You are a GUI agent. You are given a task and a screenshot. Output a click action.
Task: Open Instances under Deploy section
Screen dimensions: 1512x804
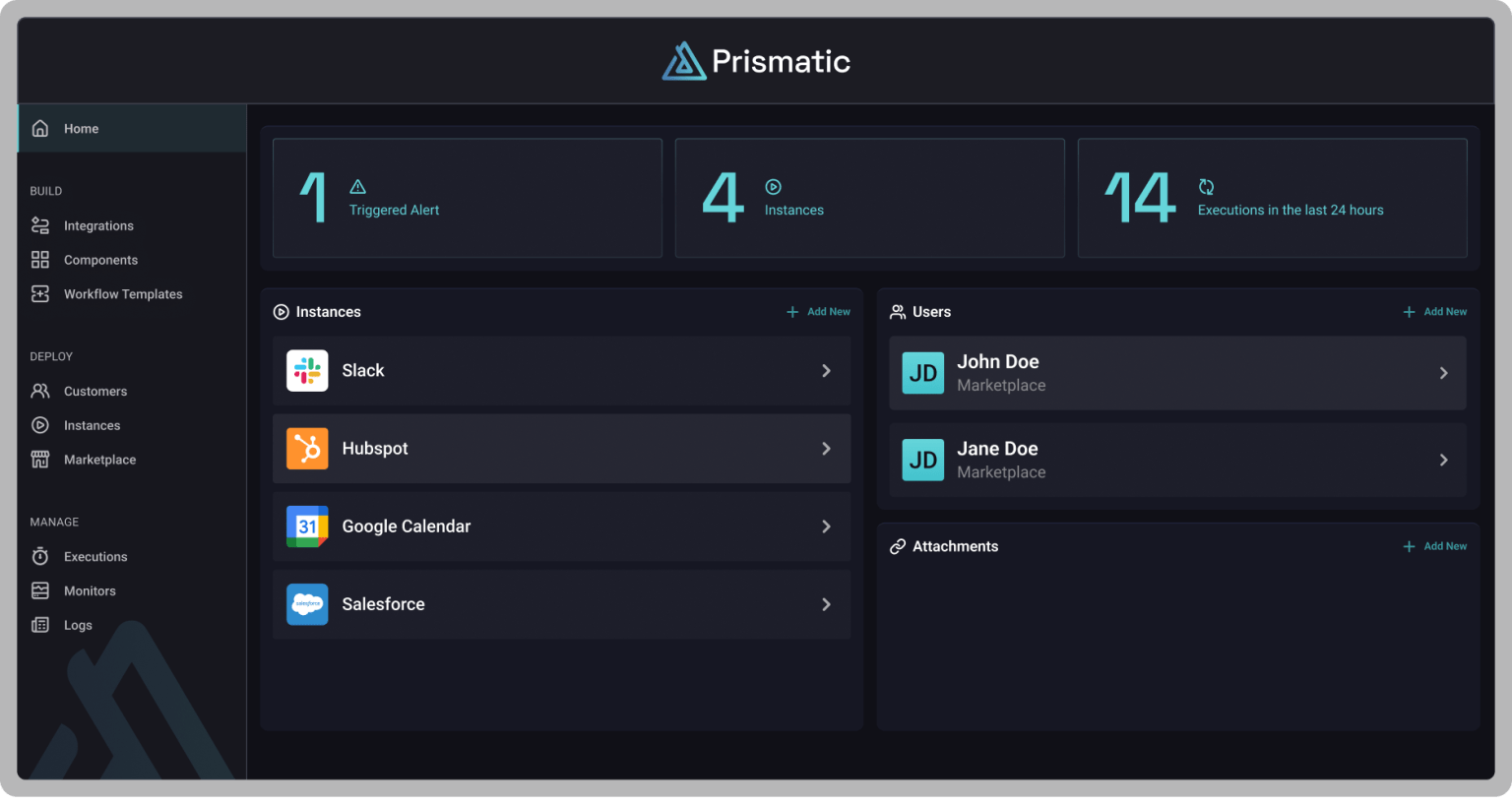click(92, 425)
